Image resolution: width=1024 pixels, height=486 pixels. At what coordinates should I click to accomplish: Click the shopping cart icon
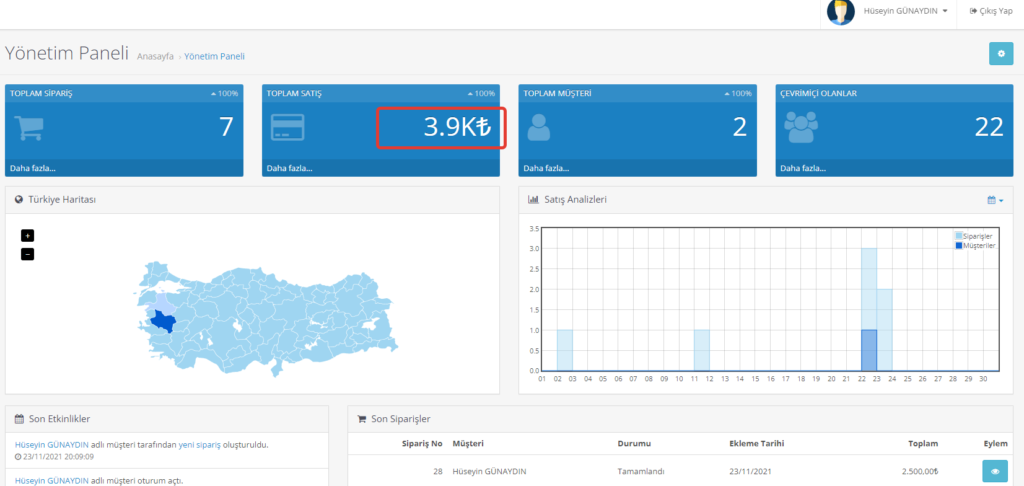(x=31, y=128)
